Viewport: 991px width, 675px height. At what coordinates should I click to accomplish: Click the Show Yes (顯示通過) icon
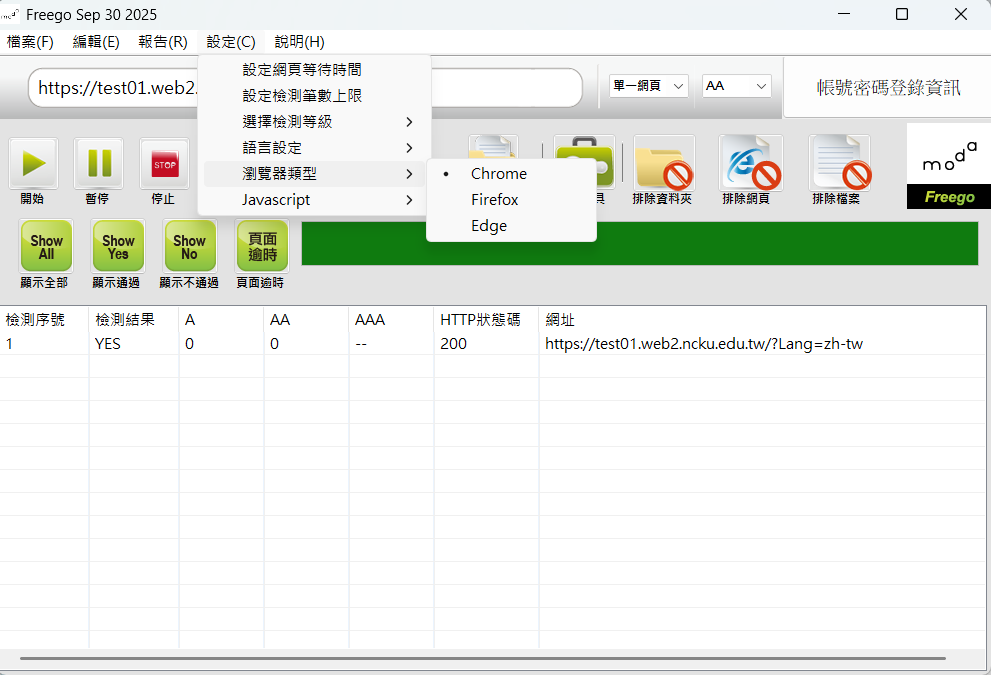click(x=118, y=246)
